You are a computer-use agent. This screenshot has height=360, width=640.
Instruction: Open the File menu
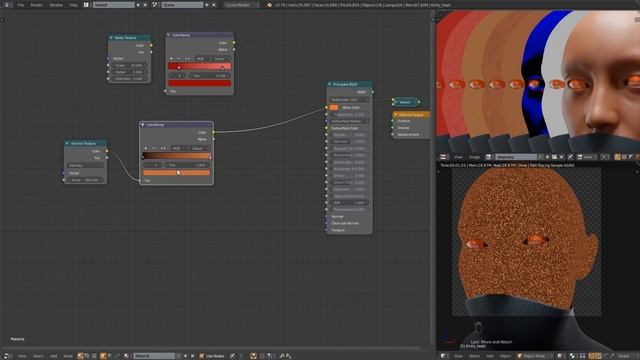click(x=20, y=5)
